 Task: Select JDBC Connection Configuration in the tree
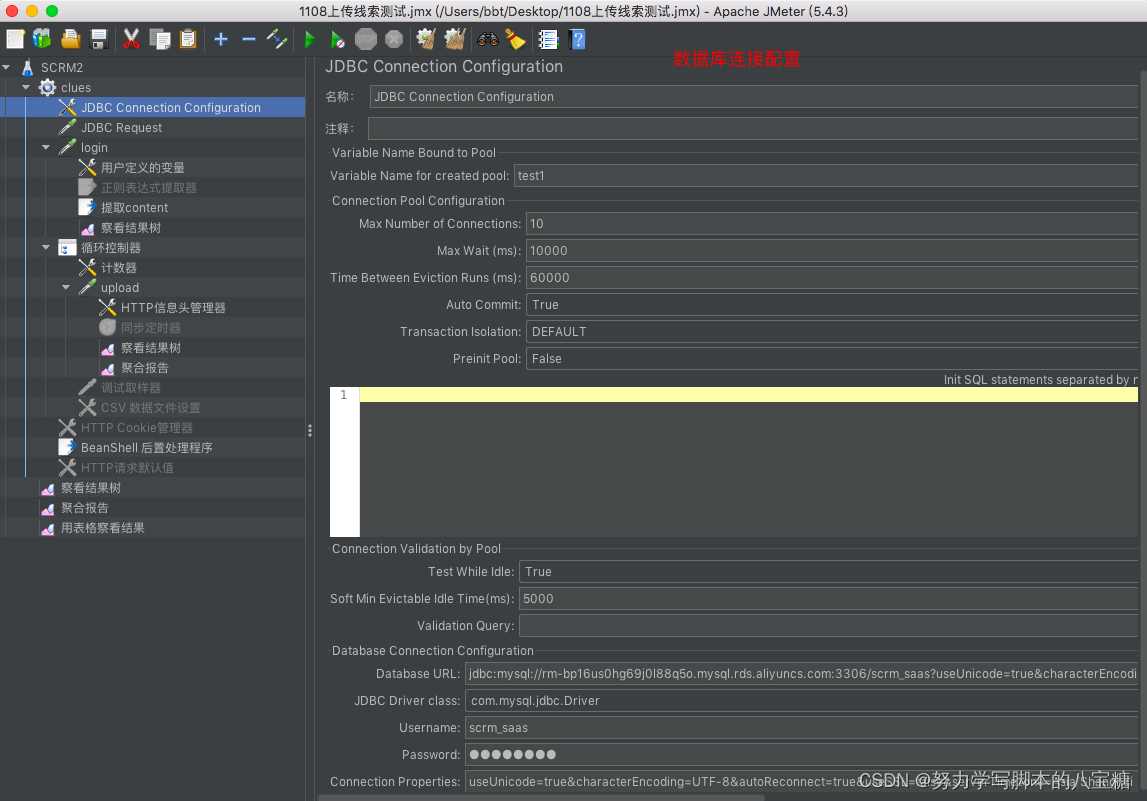(x=170, y=108)
